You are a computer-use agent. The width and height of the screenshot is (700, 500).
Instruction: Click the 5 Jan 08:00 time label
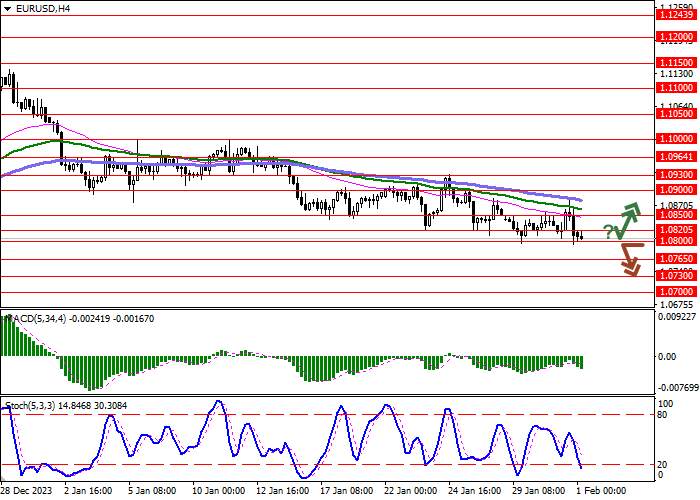[x=153, y=491]
